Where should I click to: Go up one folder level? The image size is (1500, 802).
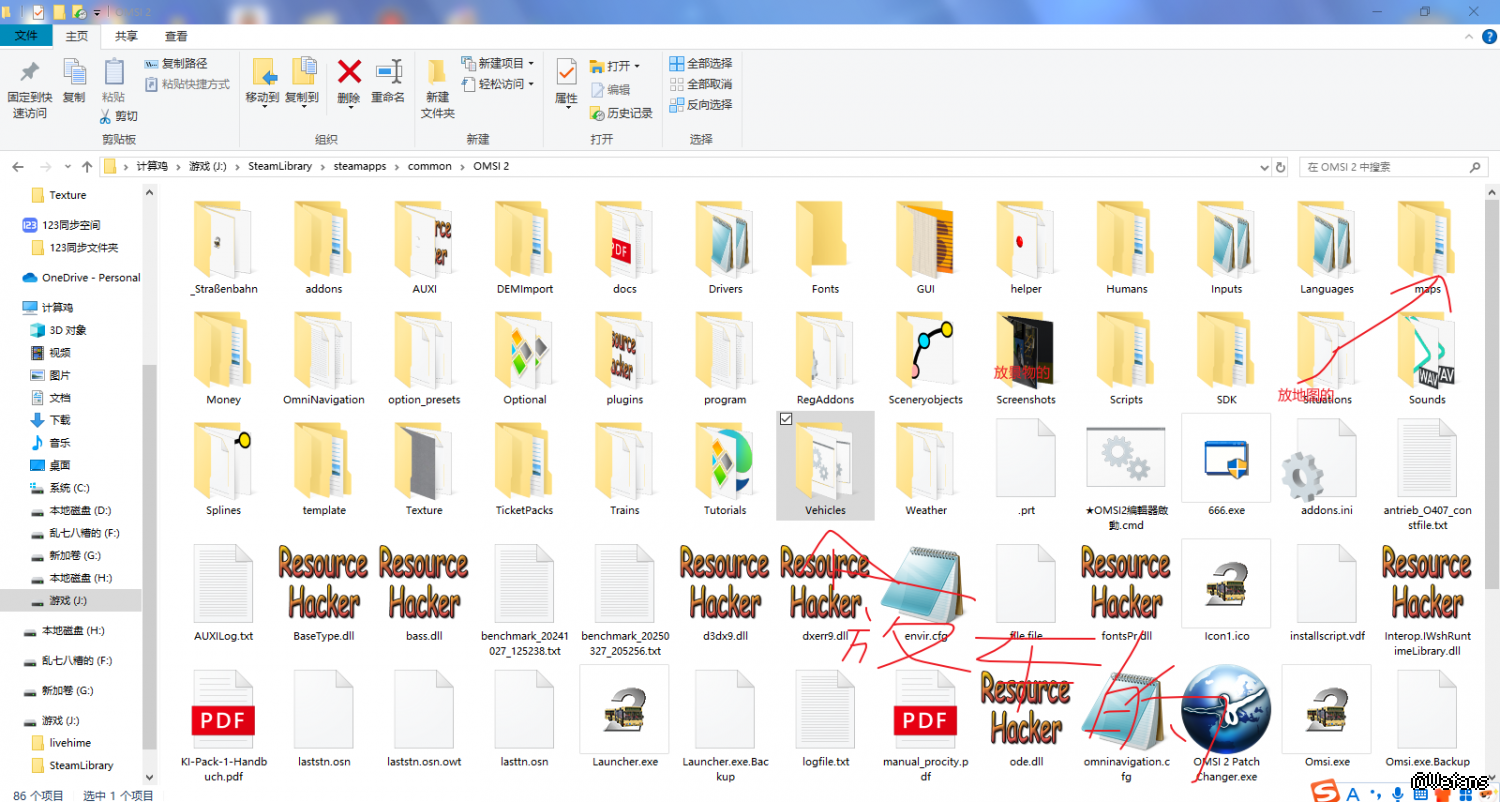(87, 167)
